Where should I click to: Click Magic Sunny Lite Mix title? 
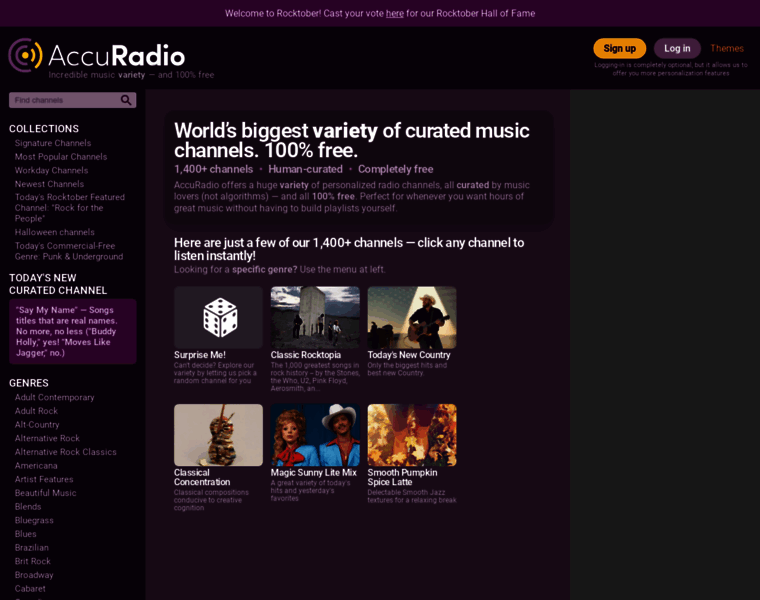tap(314, 473)
